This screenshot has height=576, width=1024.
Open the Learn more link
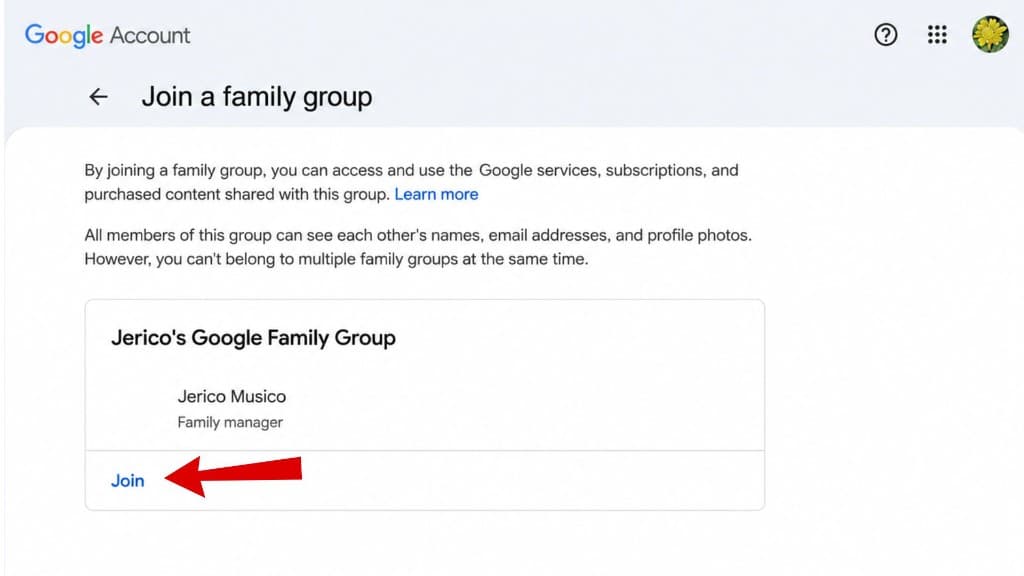click(x=436, y=194)
